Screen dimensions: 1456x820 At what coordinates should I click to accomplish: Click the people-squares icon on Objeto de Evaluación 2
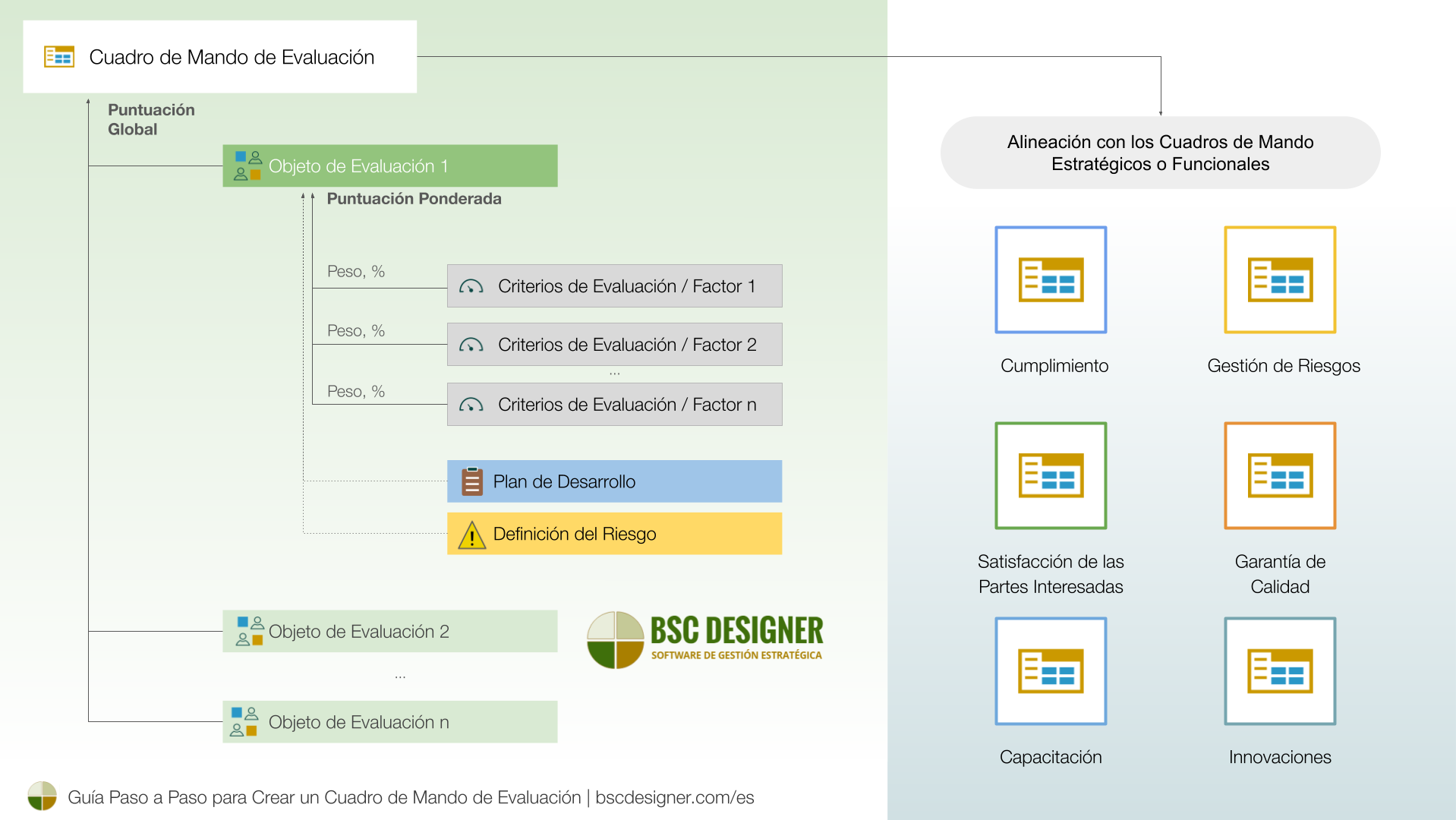(250, 631)
